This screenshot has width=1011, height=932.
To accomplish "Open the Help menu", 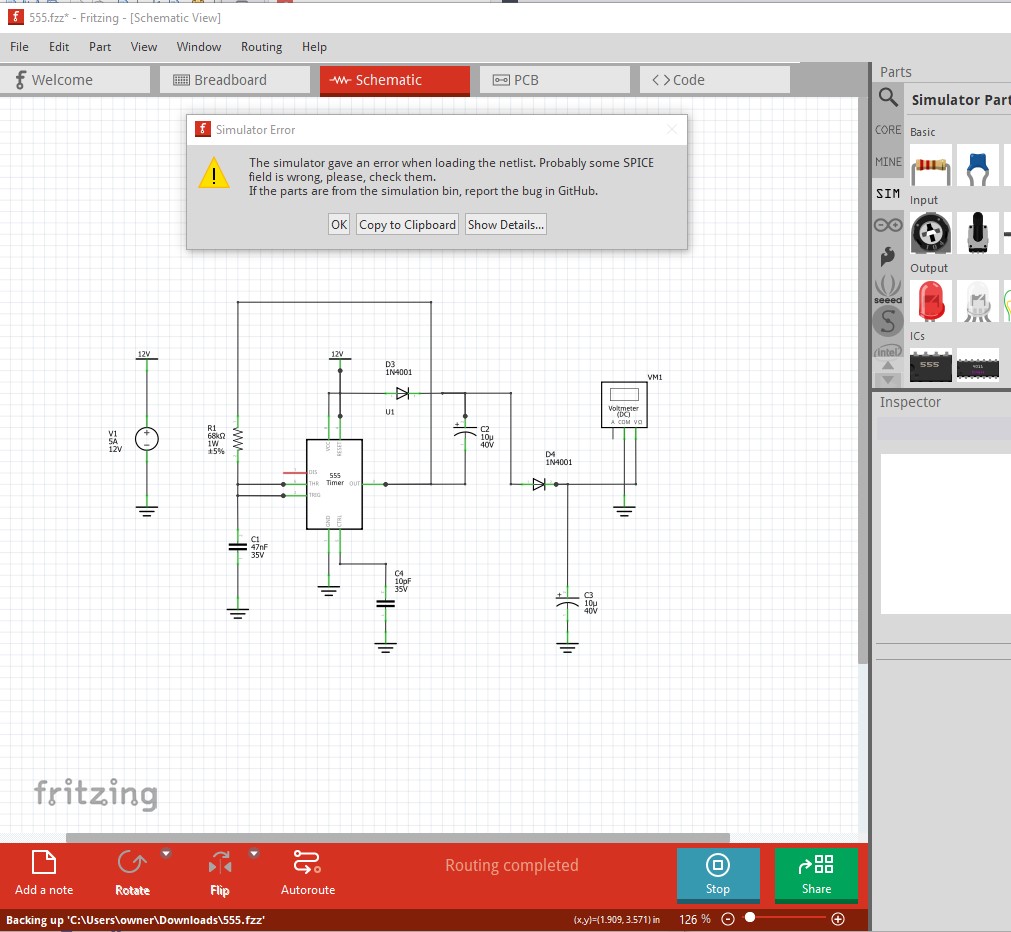I will tap(314, 46).
